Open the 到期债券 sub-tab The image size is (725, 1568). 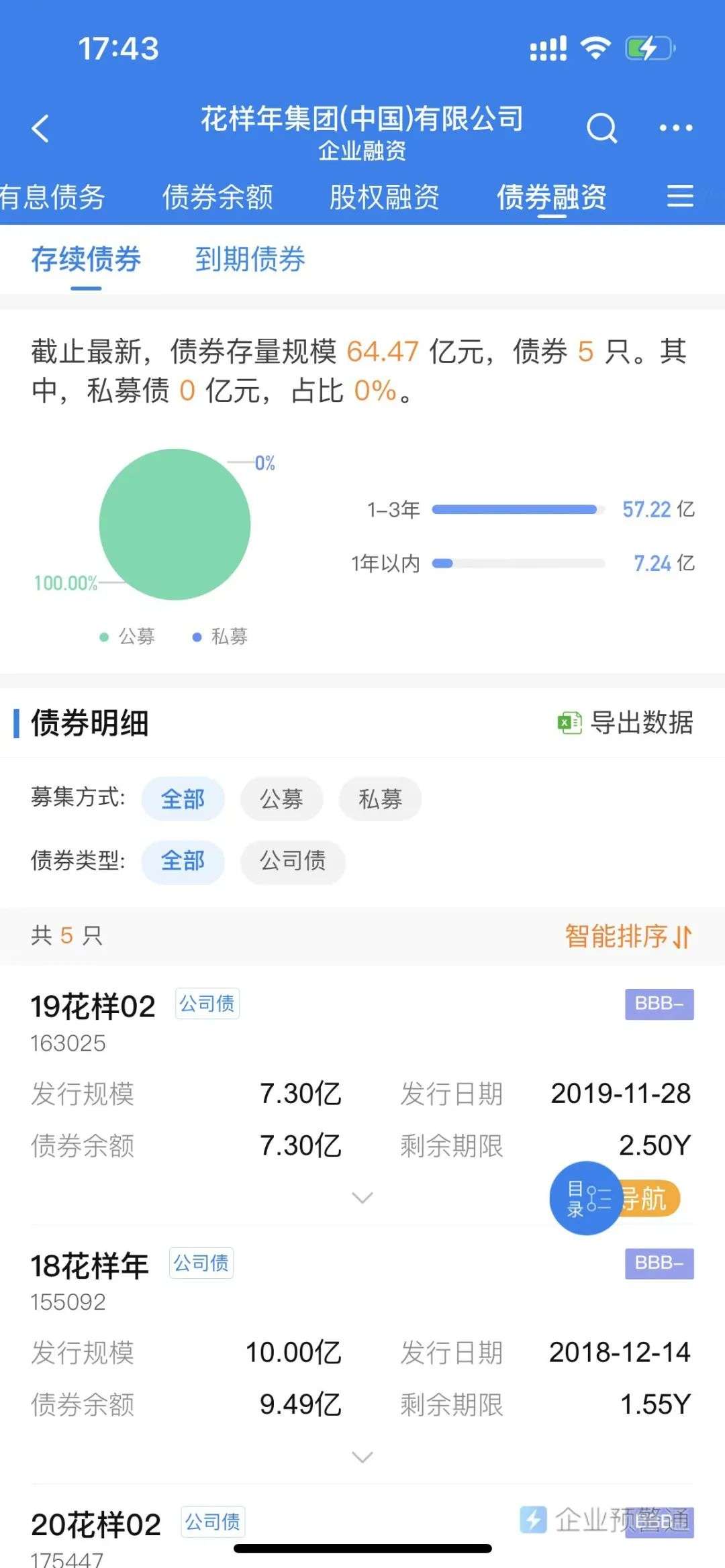pos(250,259)
